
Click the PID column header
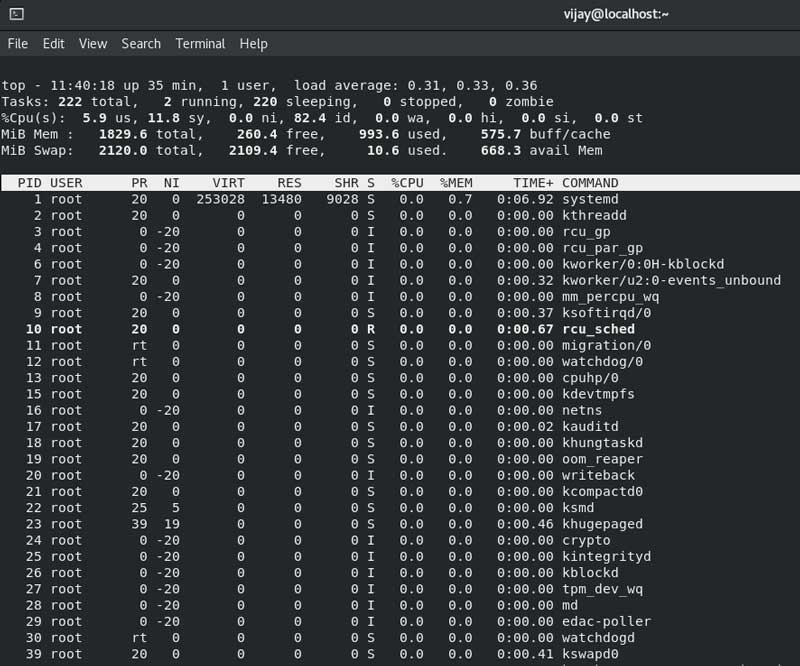pyautogui.click(x=28, y=183)
